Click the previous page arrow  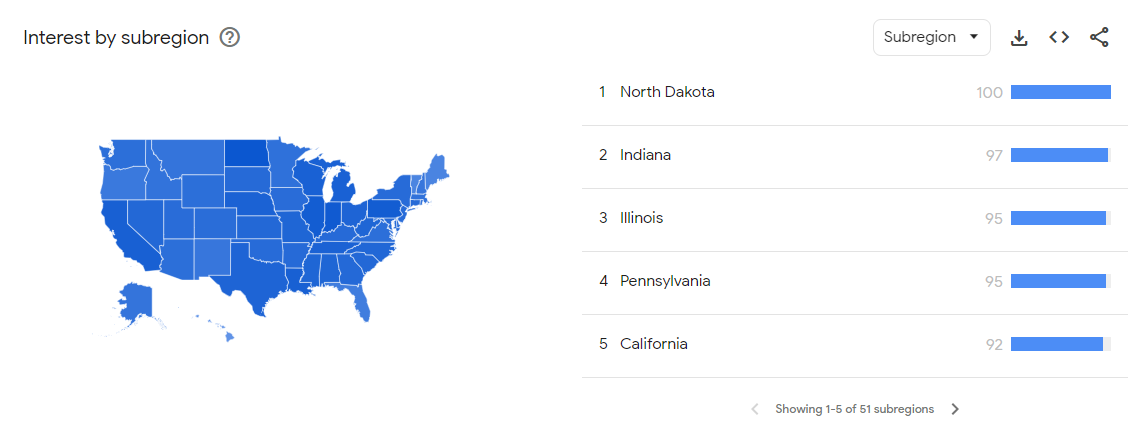(x=755, y=409)
